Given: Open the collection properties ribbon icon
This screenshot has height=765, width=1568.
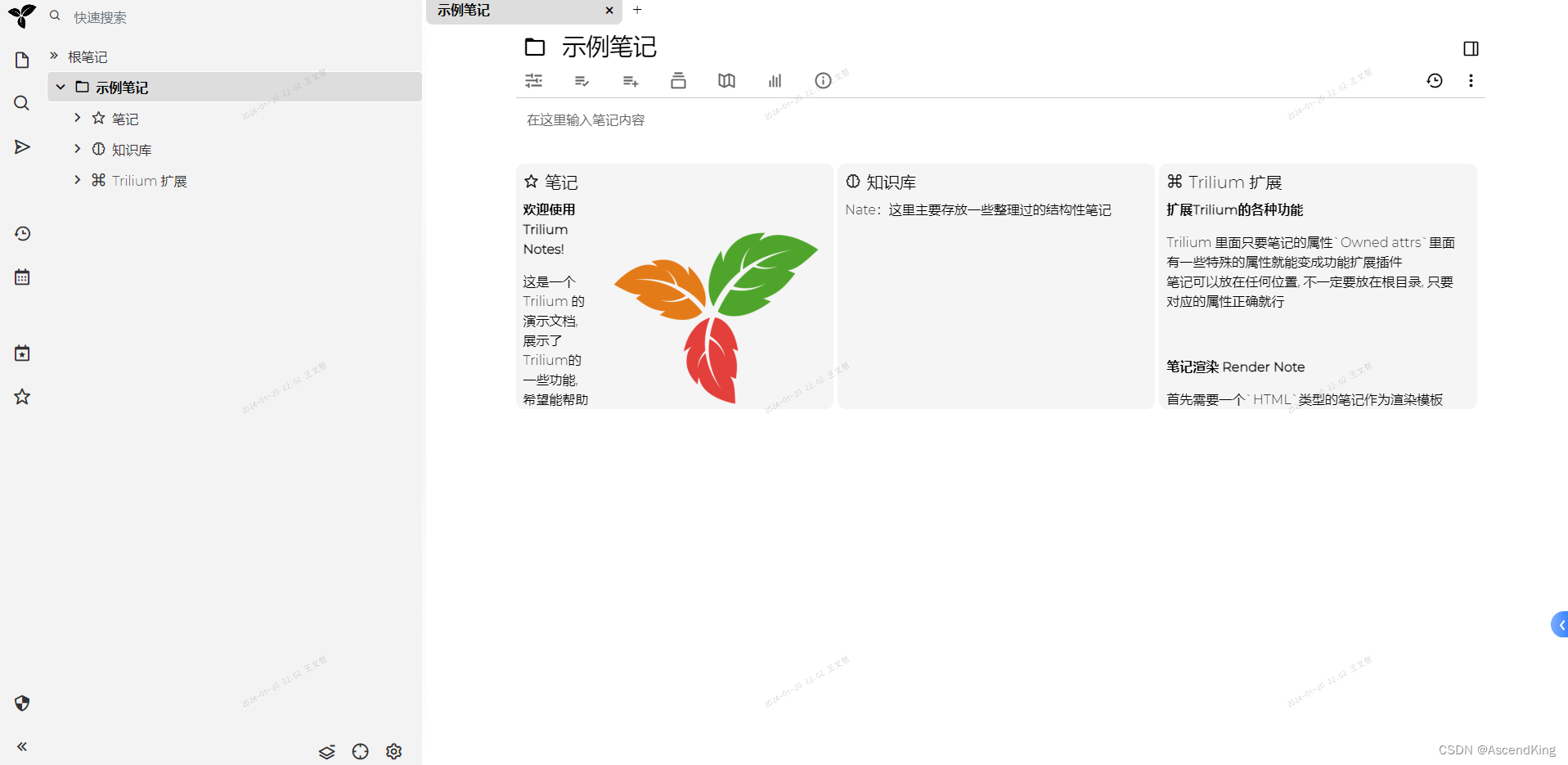Looking at the screenshot, I should (x=678, y=80).
